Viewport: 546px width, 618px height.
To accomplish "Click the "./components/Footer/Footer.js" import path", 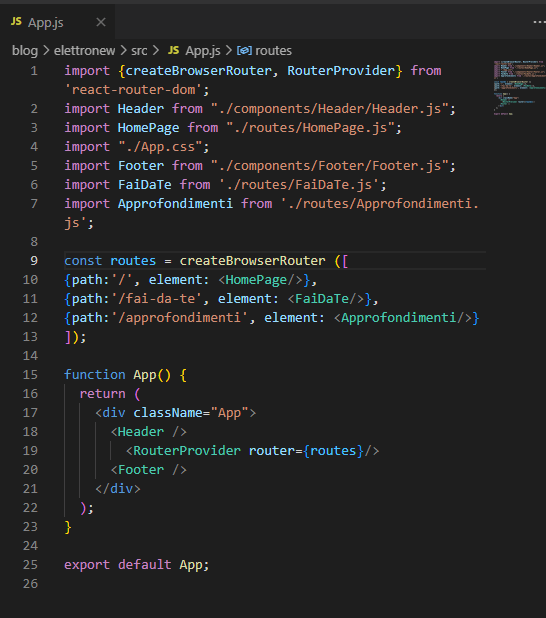I will click(330, 166).
